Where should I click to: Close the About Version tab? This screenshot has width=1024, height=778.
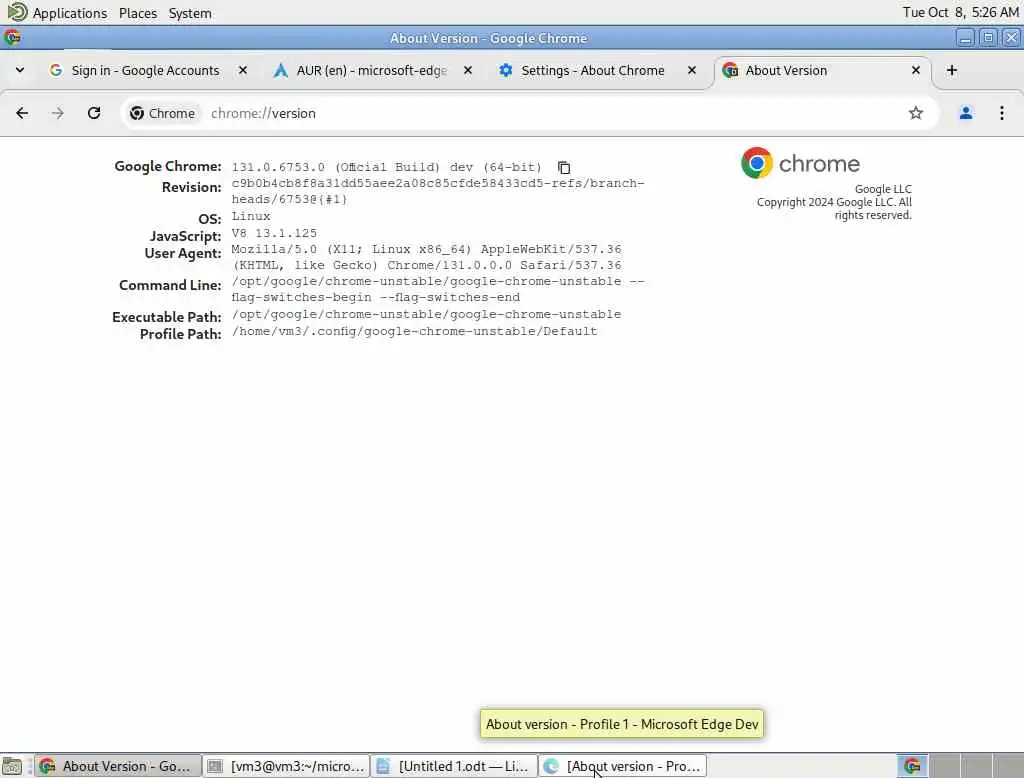tap(916, 70)
